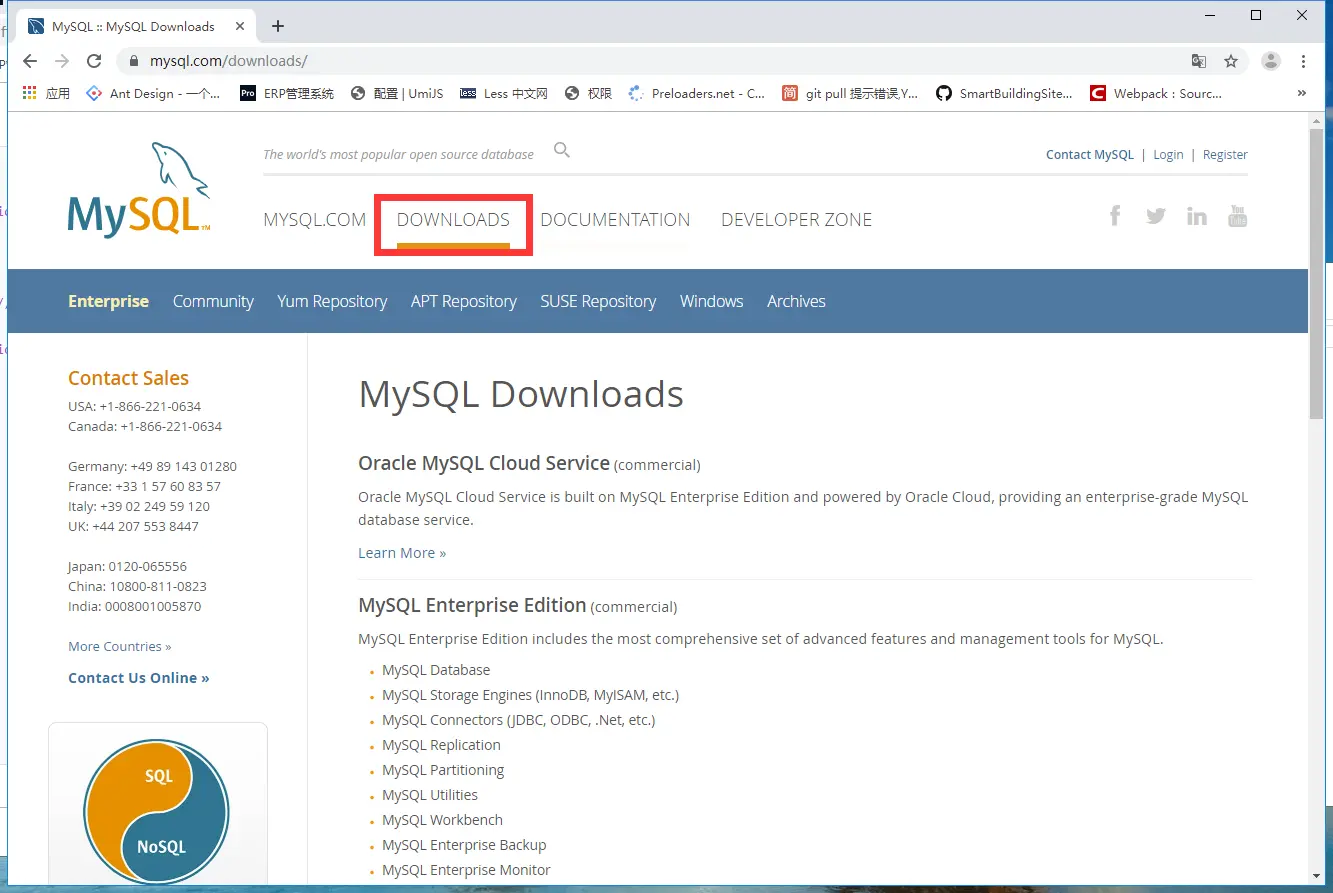The height and width of the screenshot is (893, 1333).
Task: Select the DOWNLOADS nav item
Action: pyautogui.click(x=453, y=220)
